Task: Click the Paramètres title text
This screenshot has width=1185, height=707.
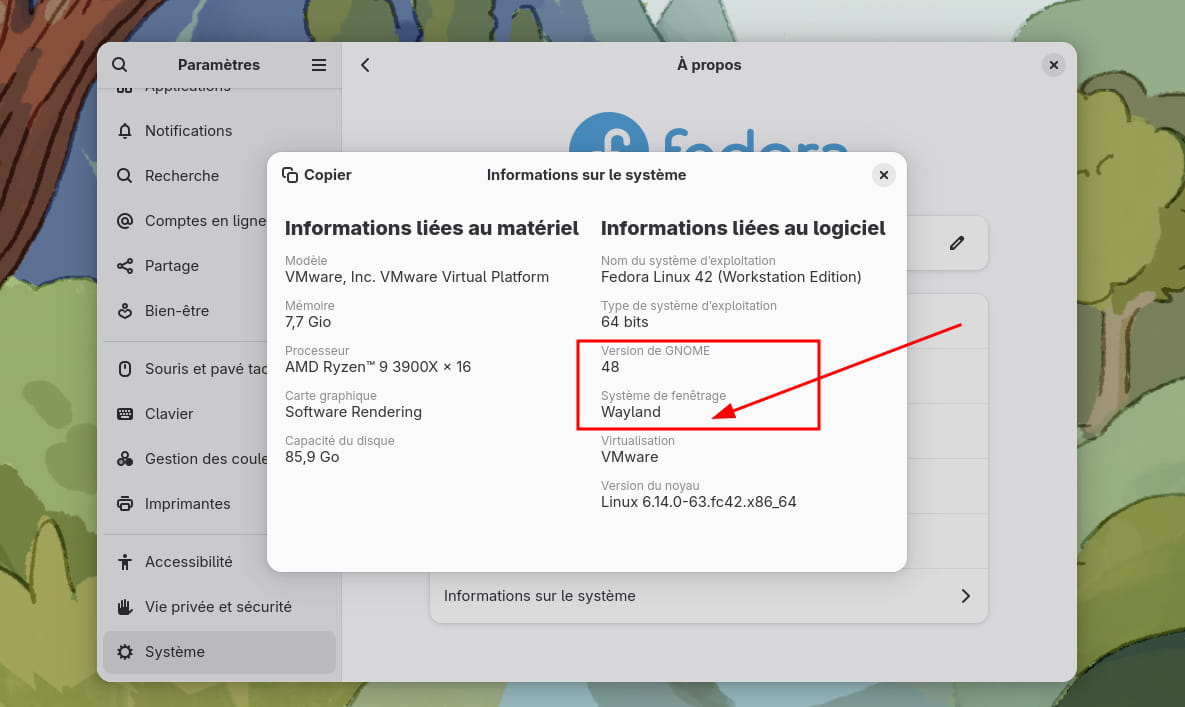Action: [218, 65]
